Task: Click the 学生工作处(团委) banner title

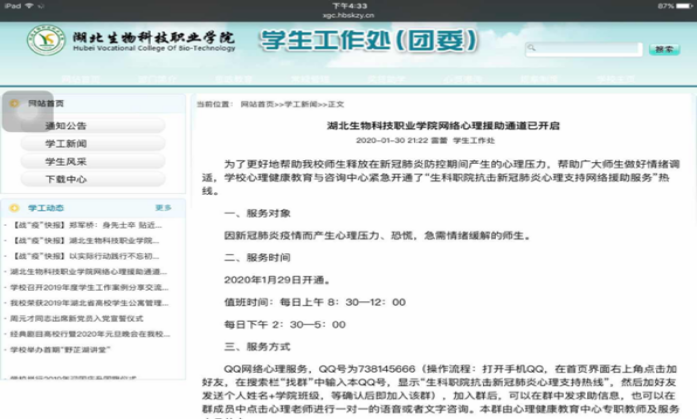Action: 369,40
